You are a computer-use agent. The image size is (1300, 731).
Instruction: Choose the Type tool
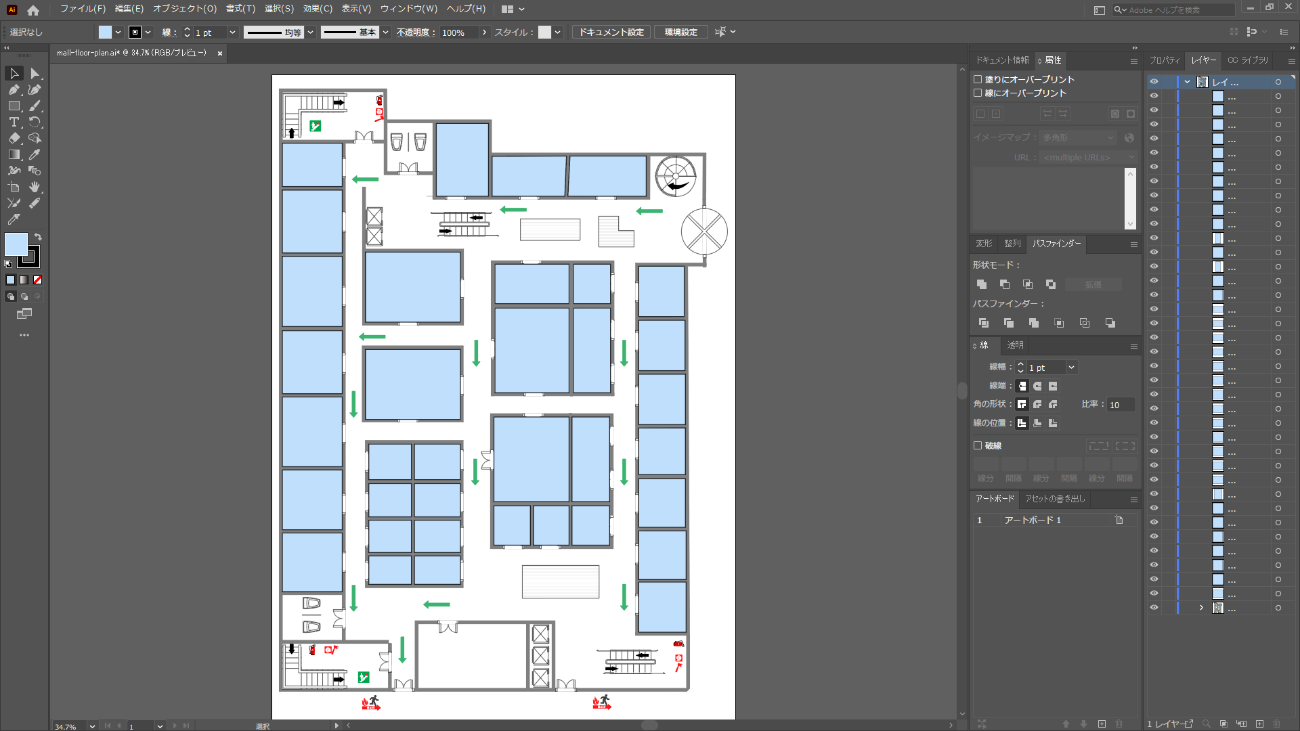click(14, 122)
